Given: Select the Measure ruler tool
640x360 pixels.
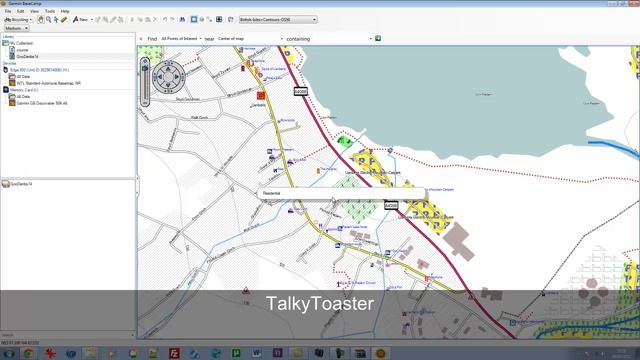Looking at the screenshot, I should [64, 20].
